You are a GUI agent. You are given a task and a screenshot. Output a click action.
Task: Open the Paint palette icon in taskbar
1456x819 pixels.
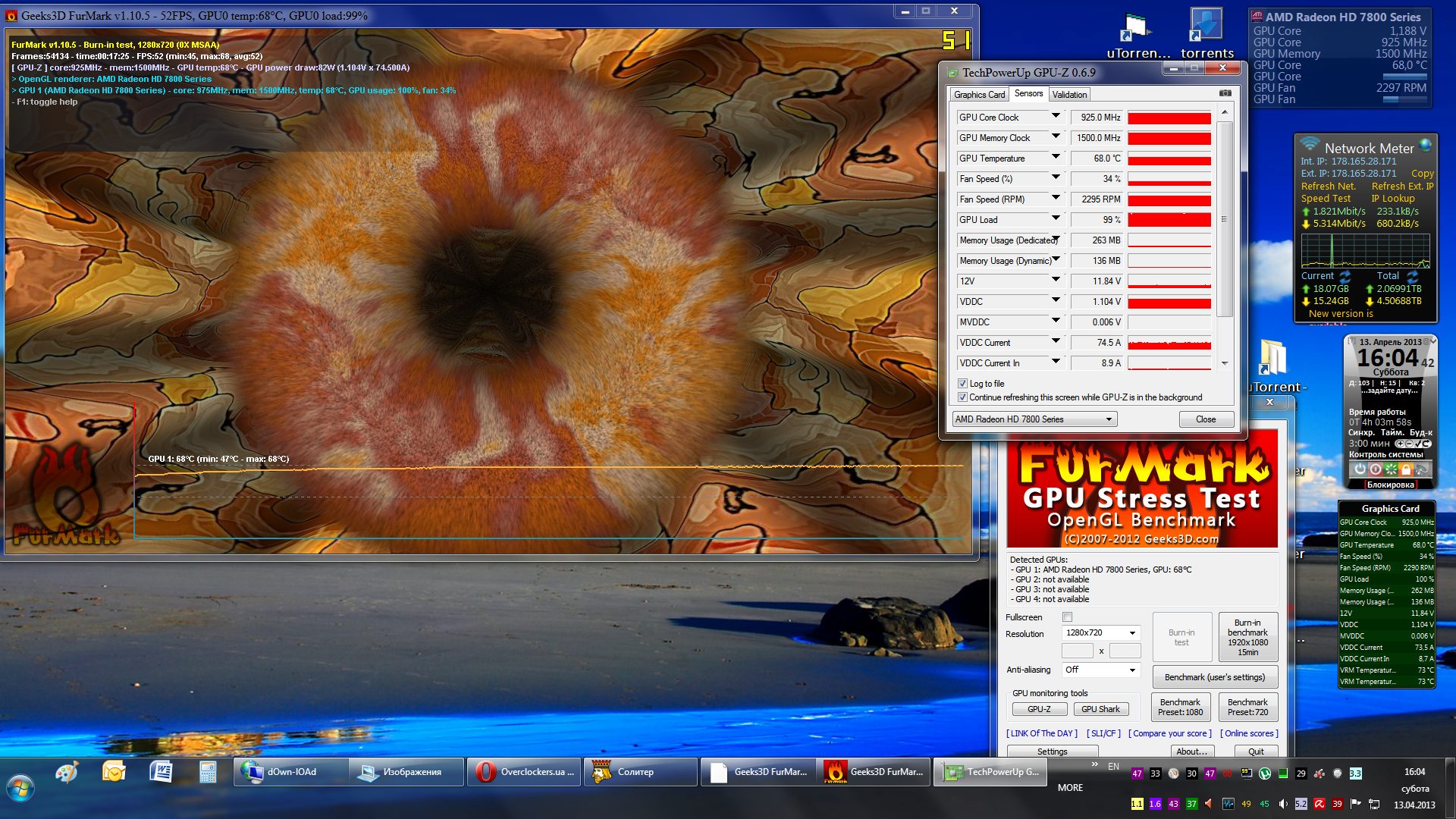click(67, 772)
